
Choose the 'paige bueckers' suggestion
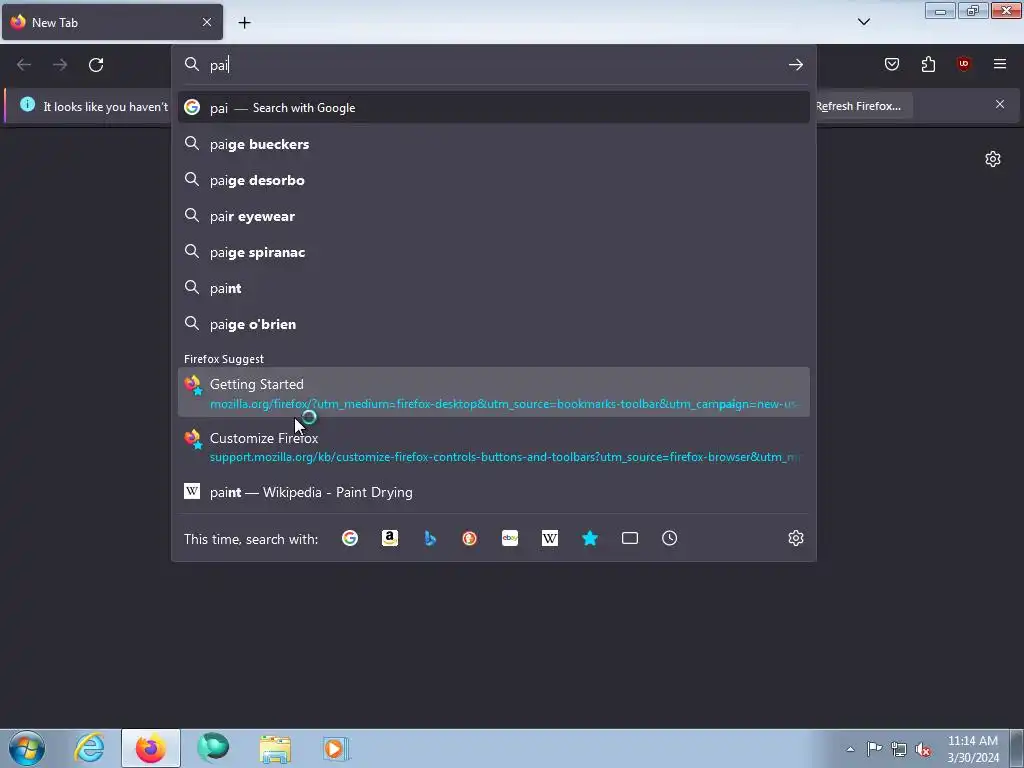tap(494, 144)
